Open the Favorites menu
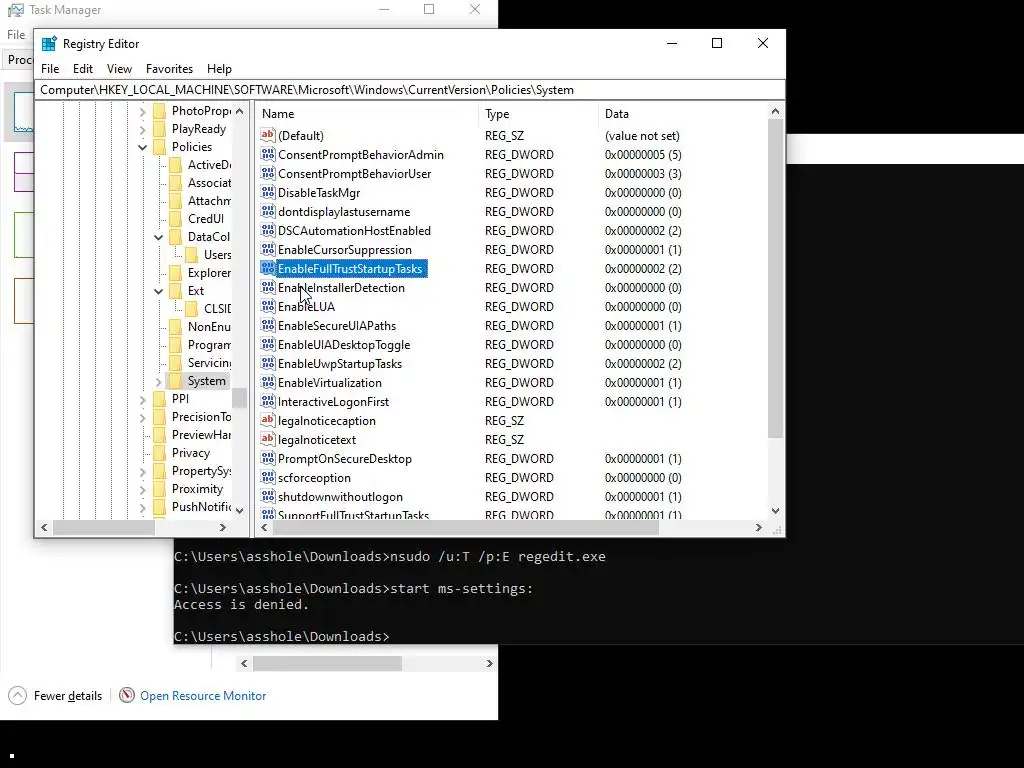Image resolution: width=1024 pixels, height=768 pixels. [169, 69]
